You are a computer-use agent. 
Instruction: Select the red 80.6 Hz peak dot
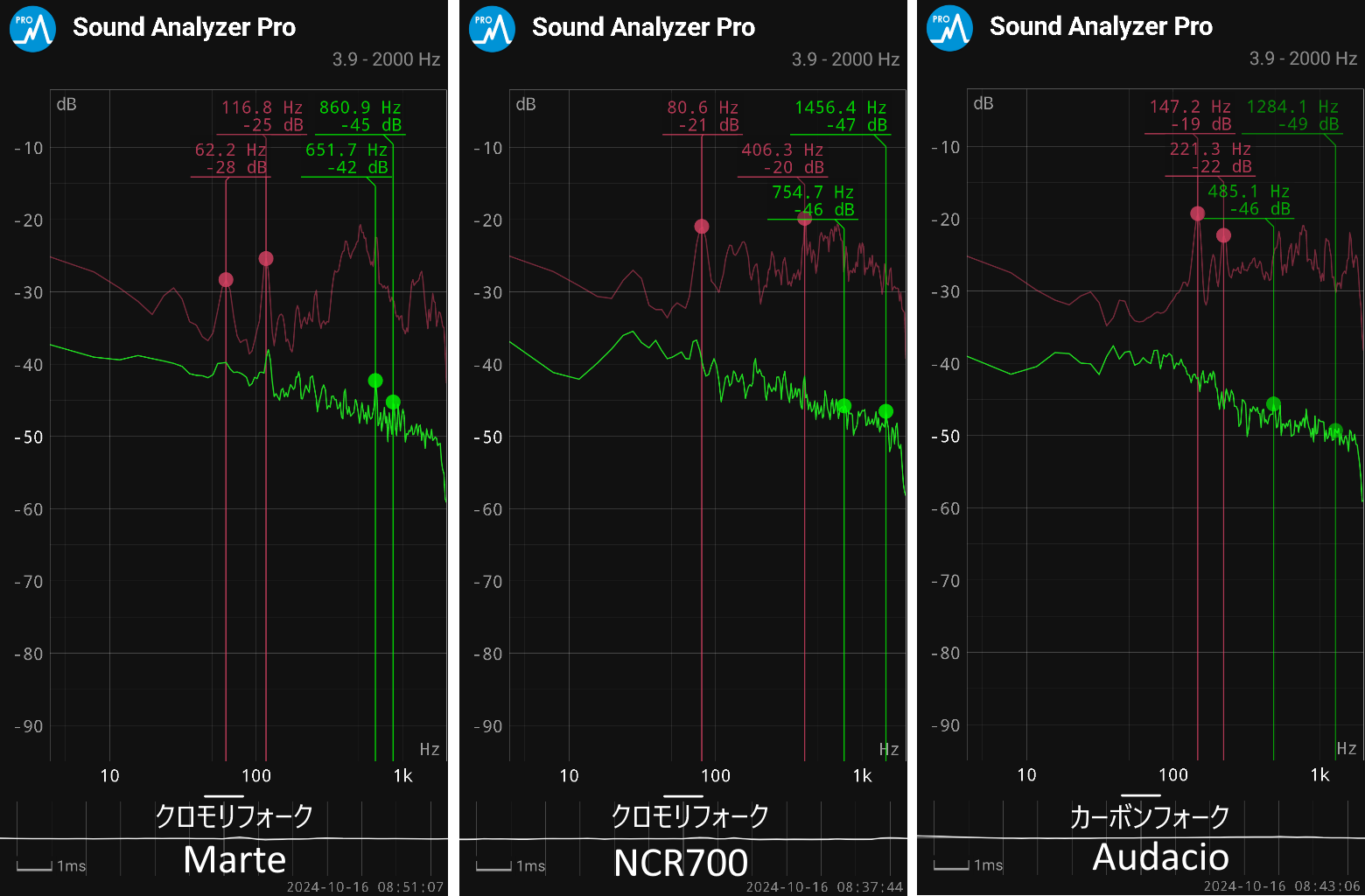tap(702, 227)
